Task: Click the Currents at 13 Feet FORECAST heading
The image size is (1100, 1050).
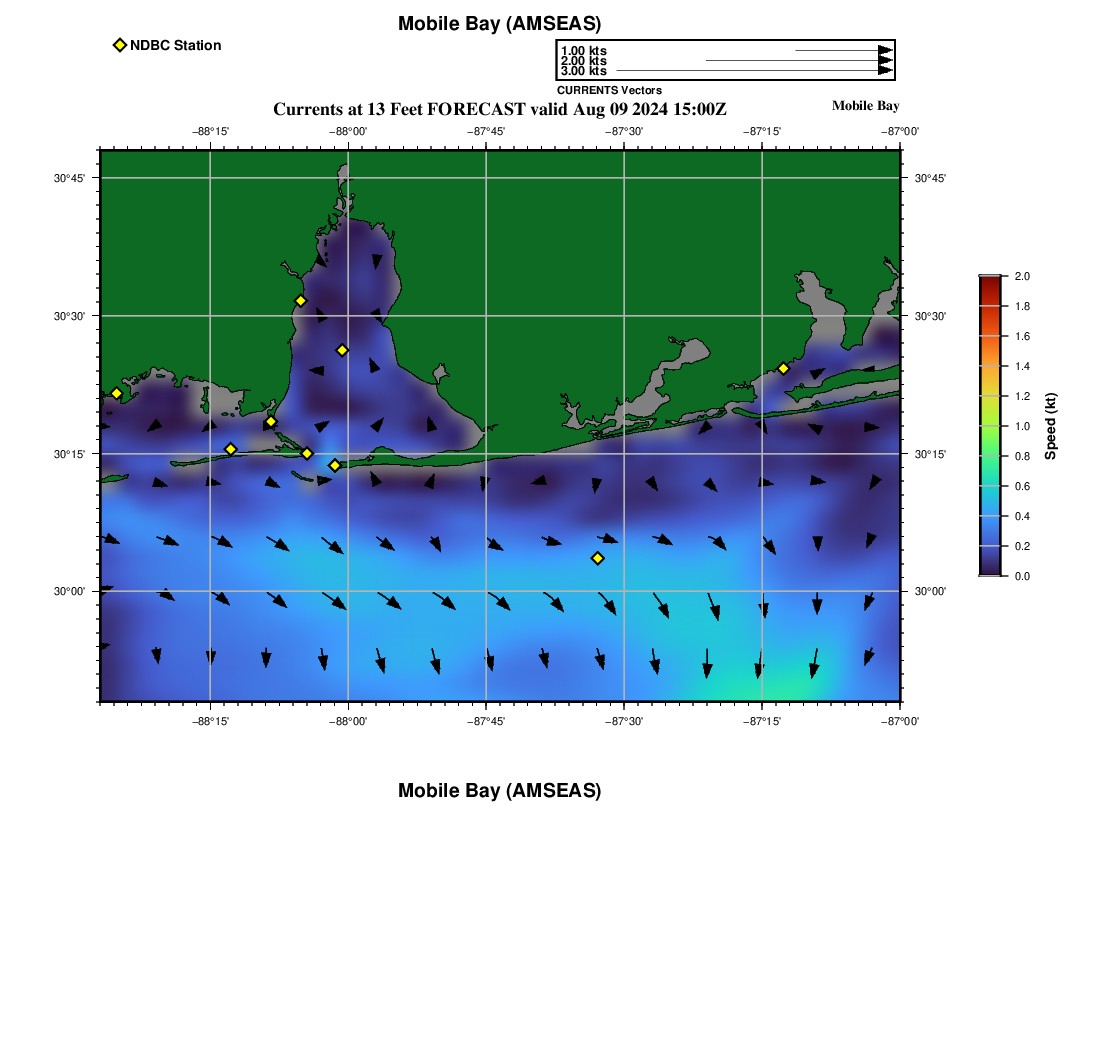Action: pos(499,109)
